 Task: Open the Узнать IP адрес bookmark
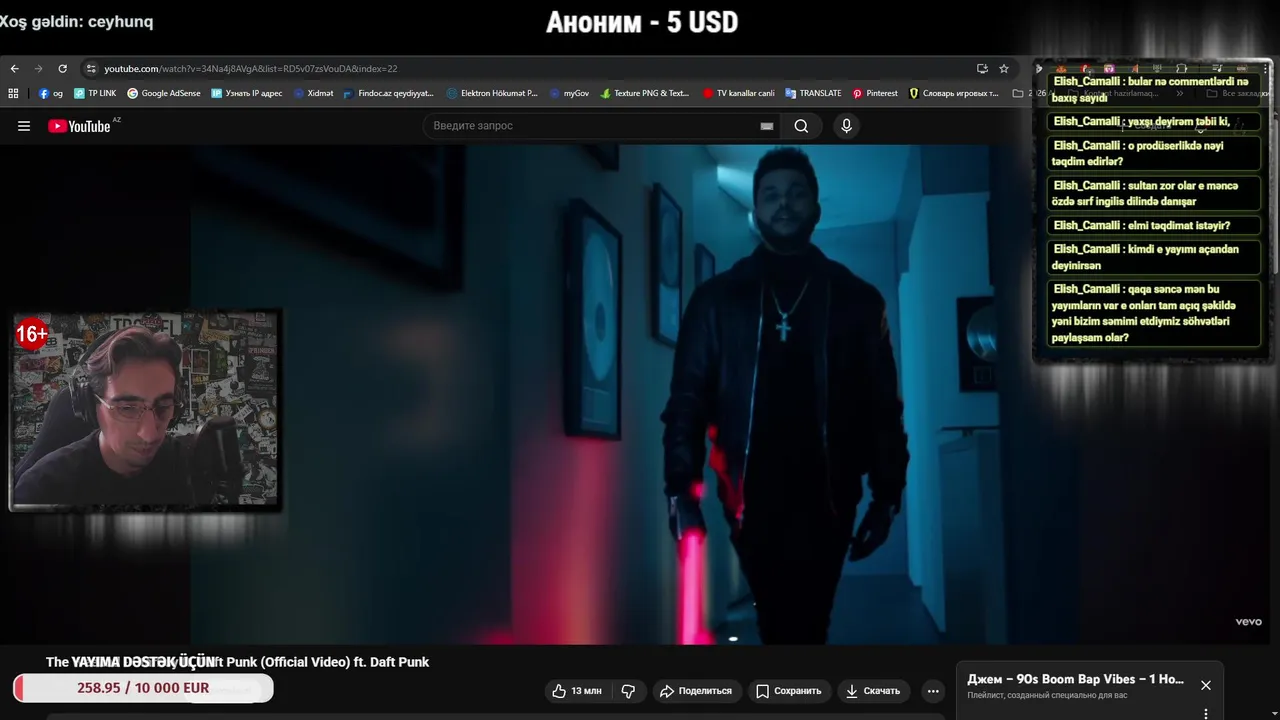click(x=247, y=93)
